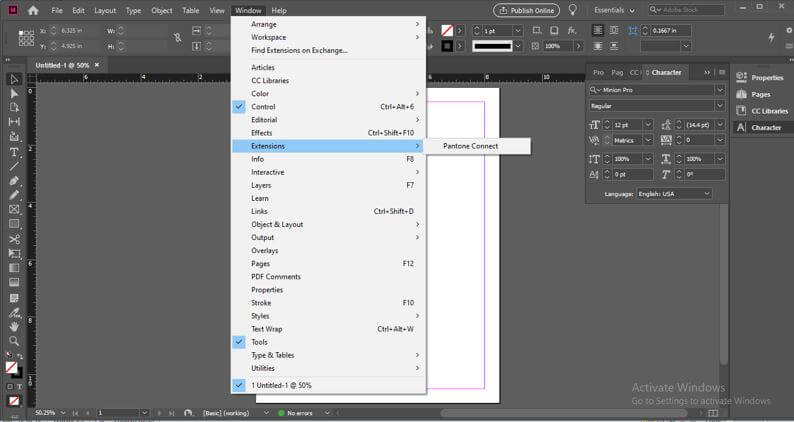Screen dimensions: 794x422
Task: Open the Layout menu
Action: pos(105,10)
